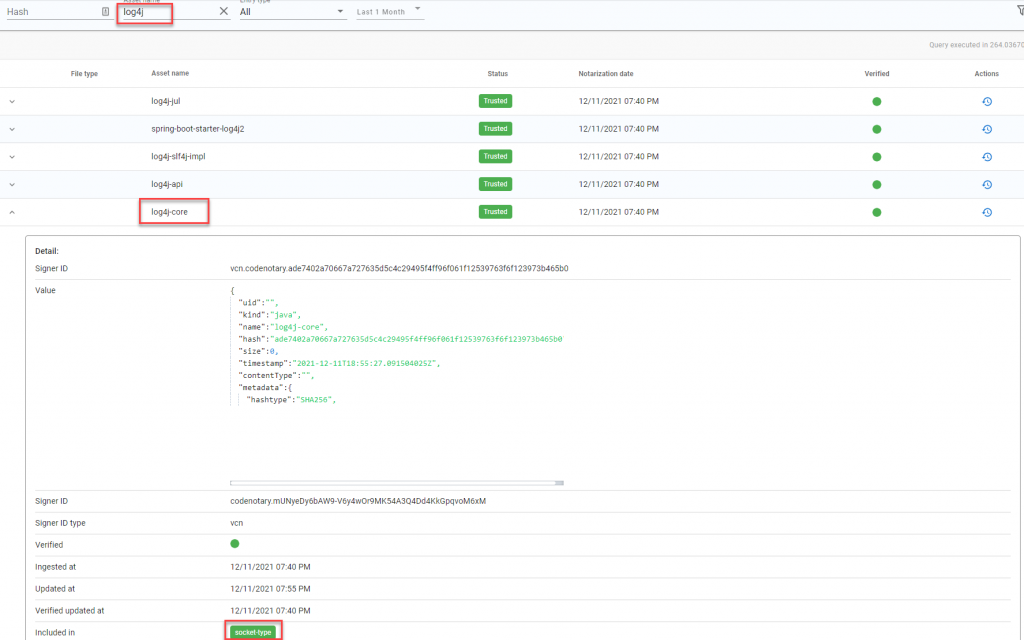
Task: Click the green Verified dot in the detail panel
Action: pos(234,543)
